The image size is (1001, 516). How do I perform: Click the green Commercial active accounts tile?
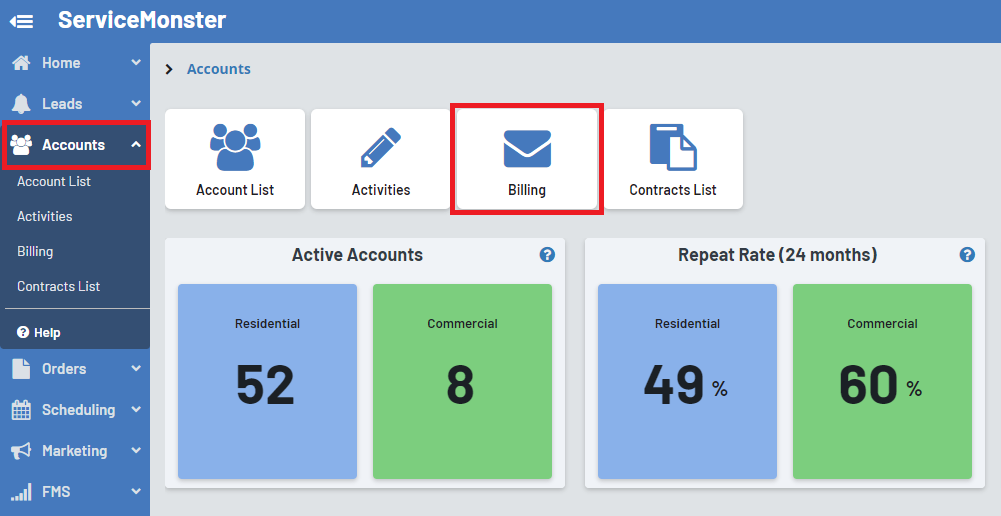click(462, 381)
